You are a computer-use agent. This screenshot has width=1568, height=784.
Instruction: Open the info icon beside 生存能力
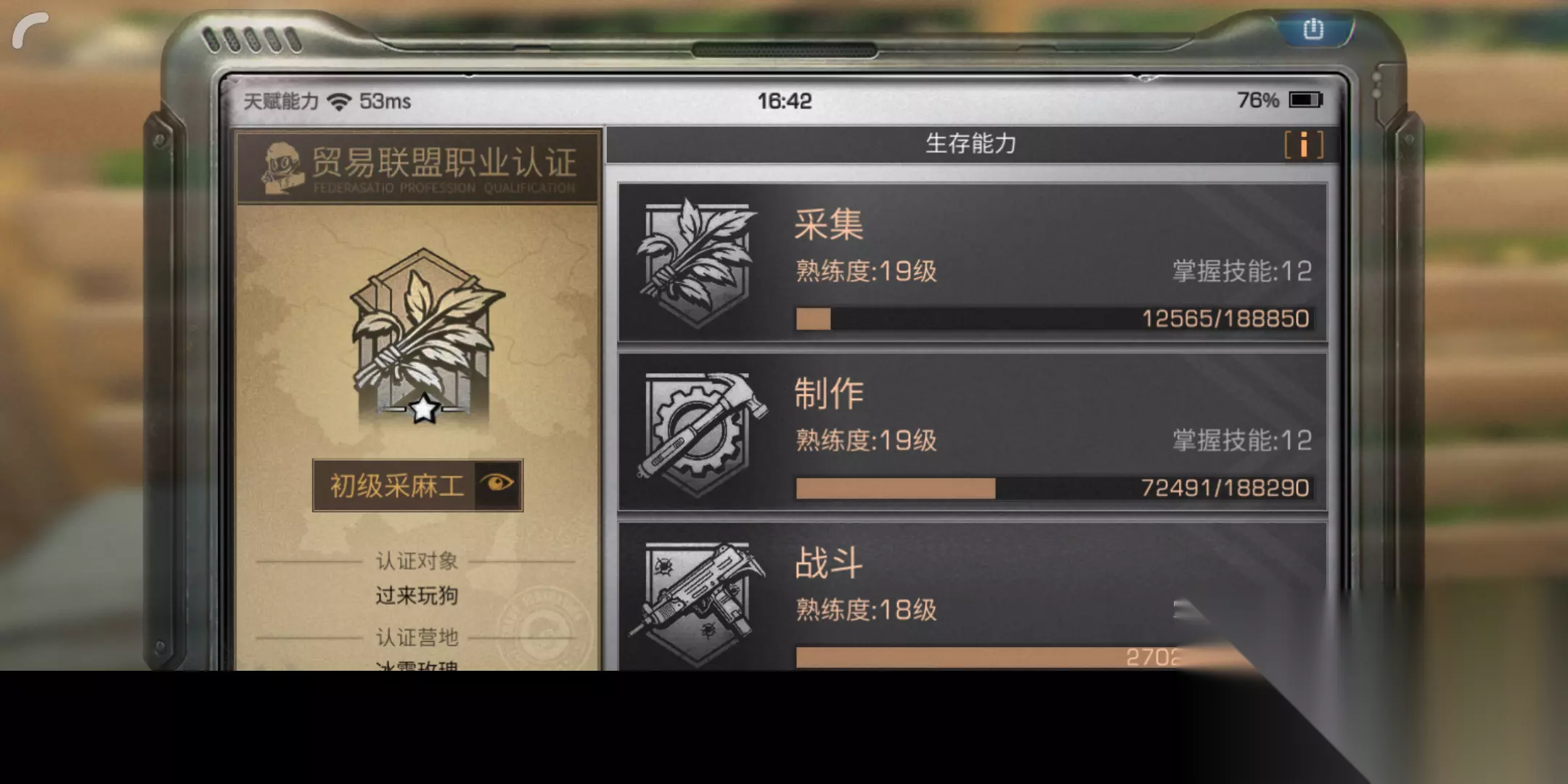[1304, 144]
